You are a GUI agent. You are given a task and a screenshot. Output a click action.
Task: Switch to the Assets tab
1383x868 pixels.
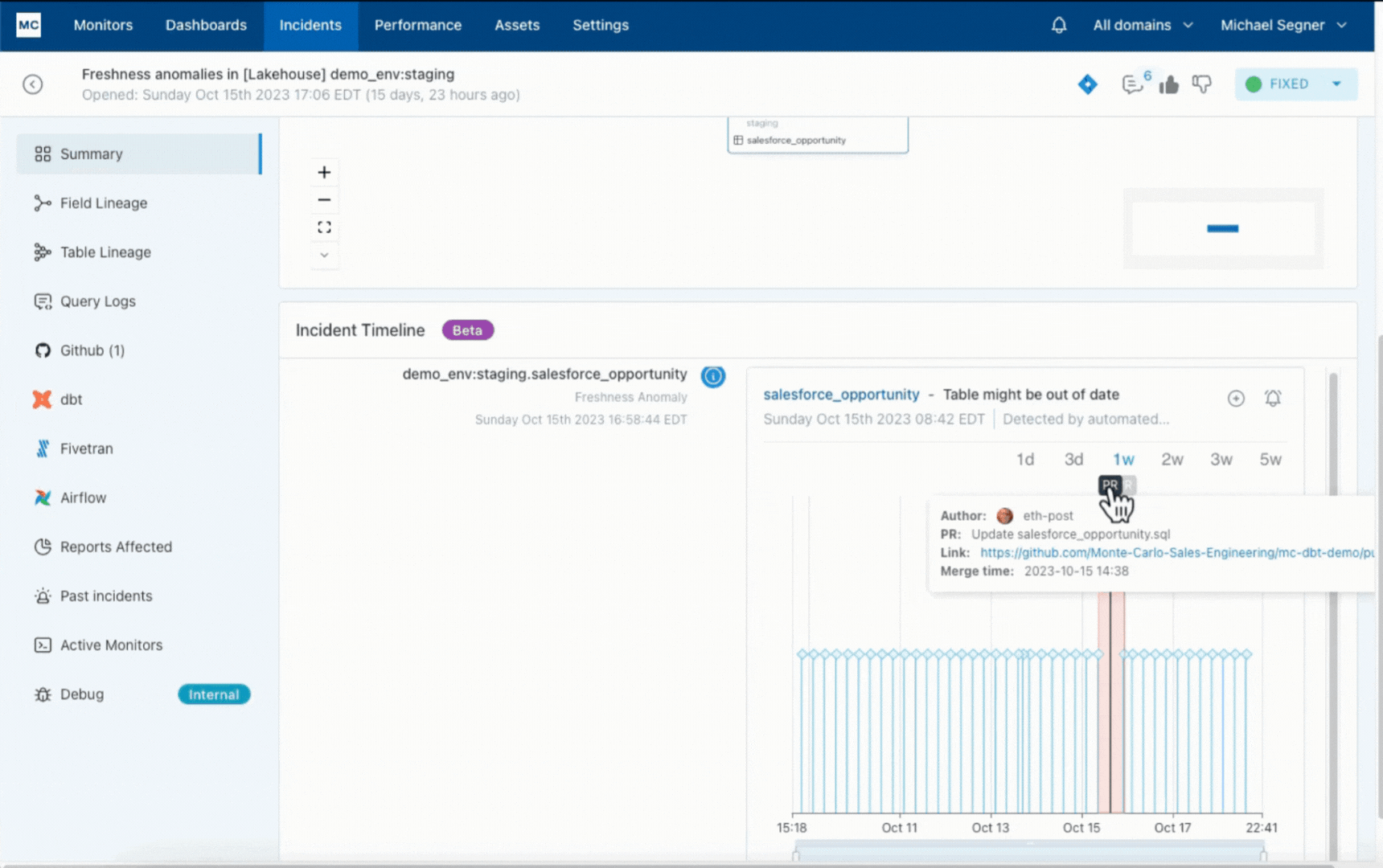click(x=517, y=25)
